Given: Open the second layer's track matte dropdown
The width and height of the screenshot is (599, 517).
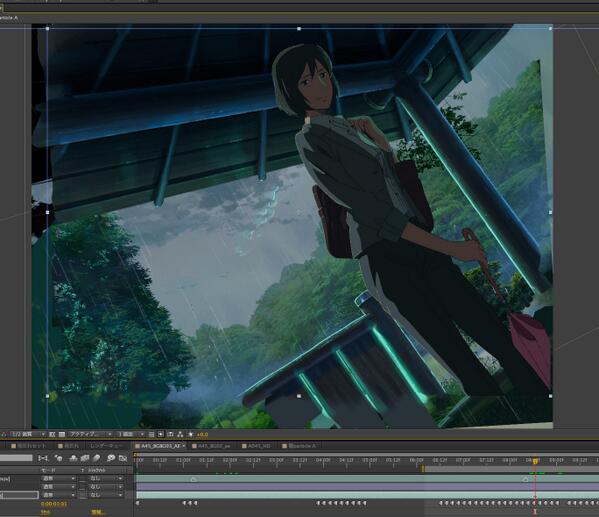Looking at the screenshot, I should pyautogui.click(x=106, y=487).
